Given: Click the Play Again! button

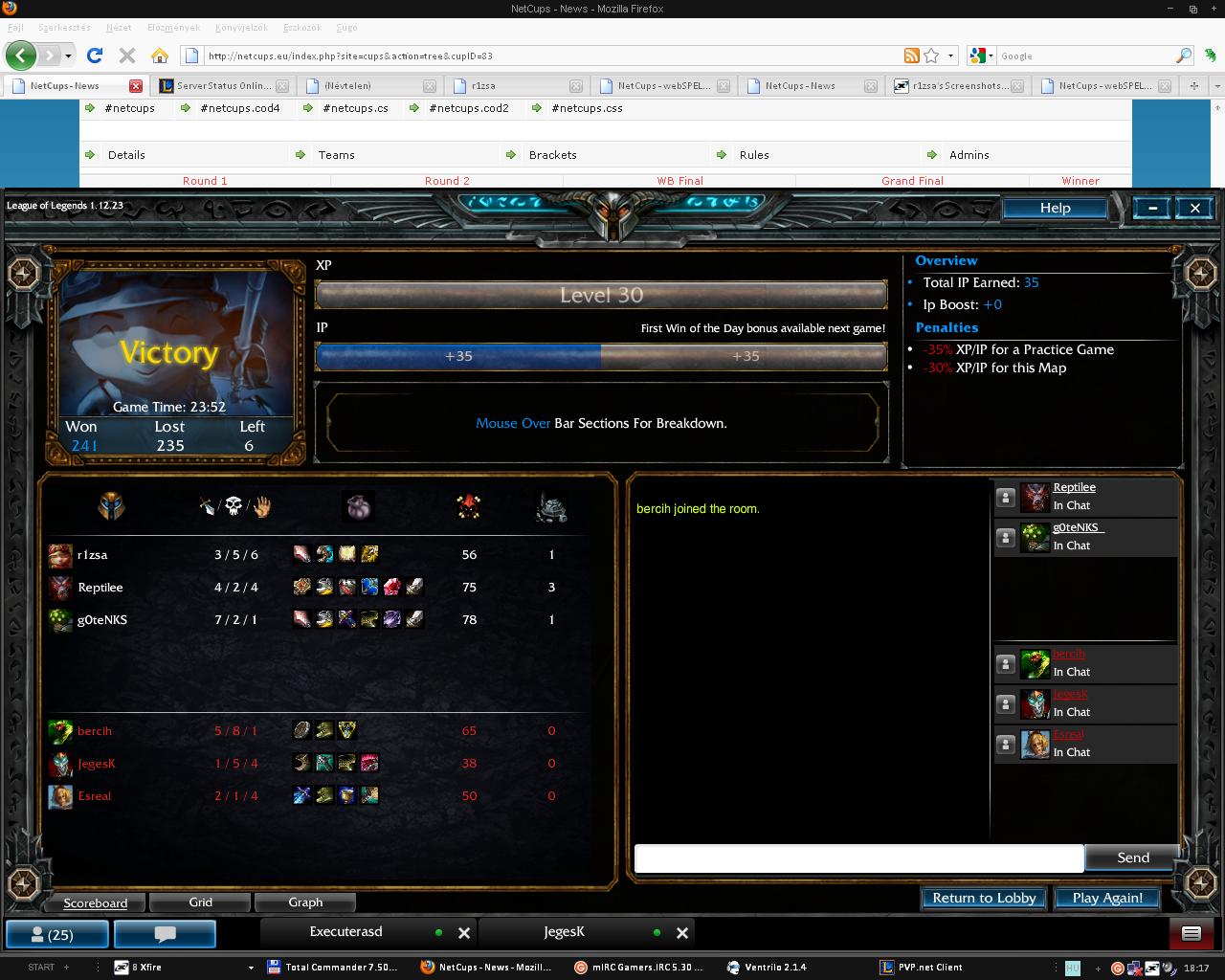Looking at the screenshot, I should [x=1107, y=898].
